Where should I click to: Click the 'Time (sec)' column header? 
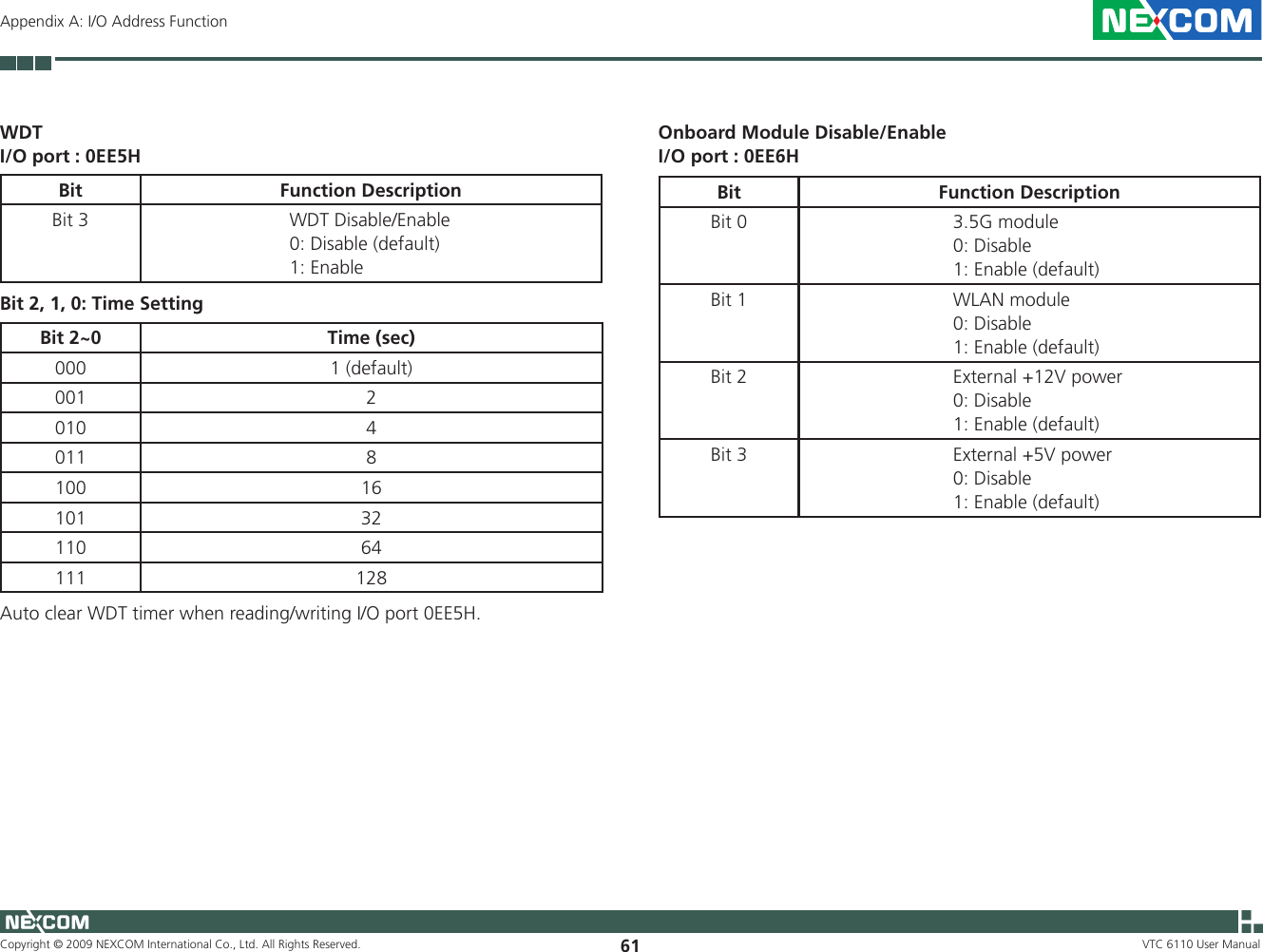click(x=372, y=337)
